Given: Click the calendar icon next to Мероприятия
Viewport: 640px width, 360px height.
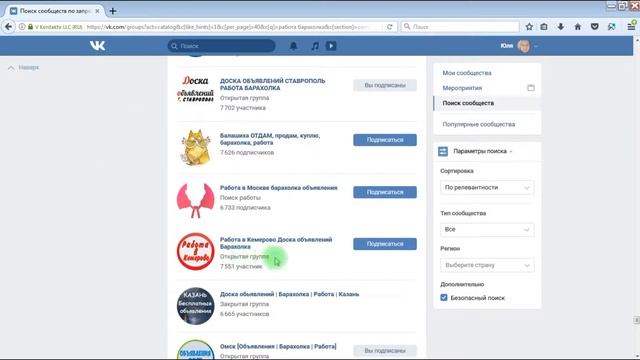Looking at the screenshot, I should pos(531,88).
